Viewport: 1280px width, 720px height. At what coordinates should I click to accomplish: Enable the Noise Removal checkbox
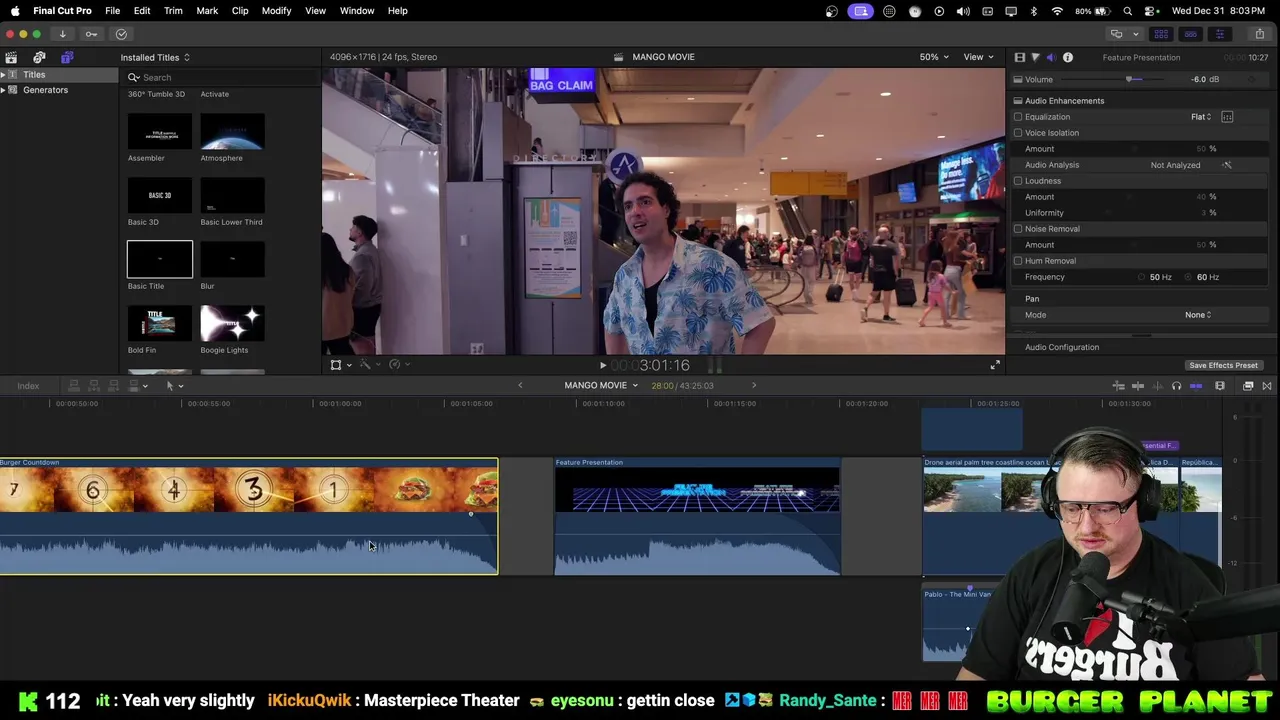[x=1018, y=229]
